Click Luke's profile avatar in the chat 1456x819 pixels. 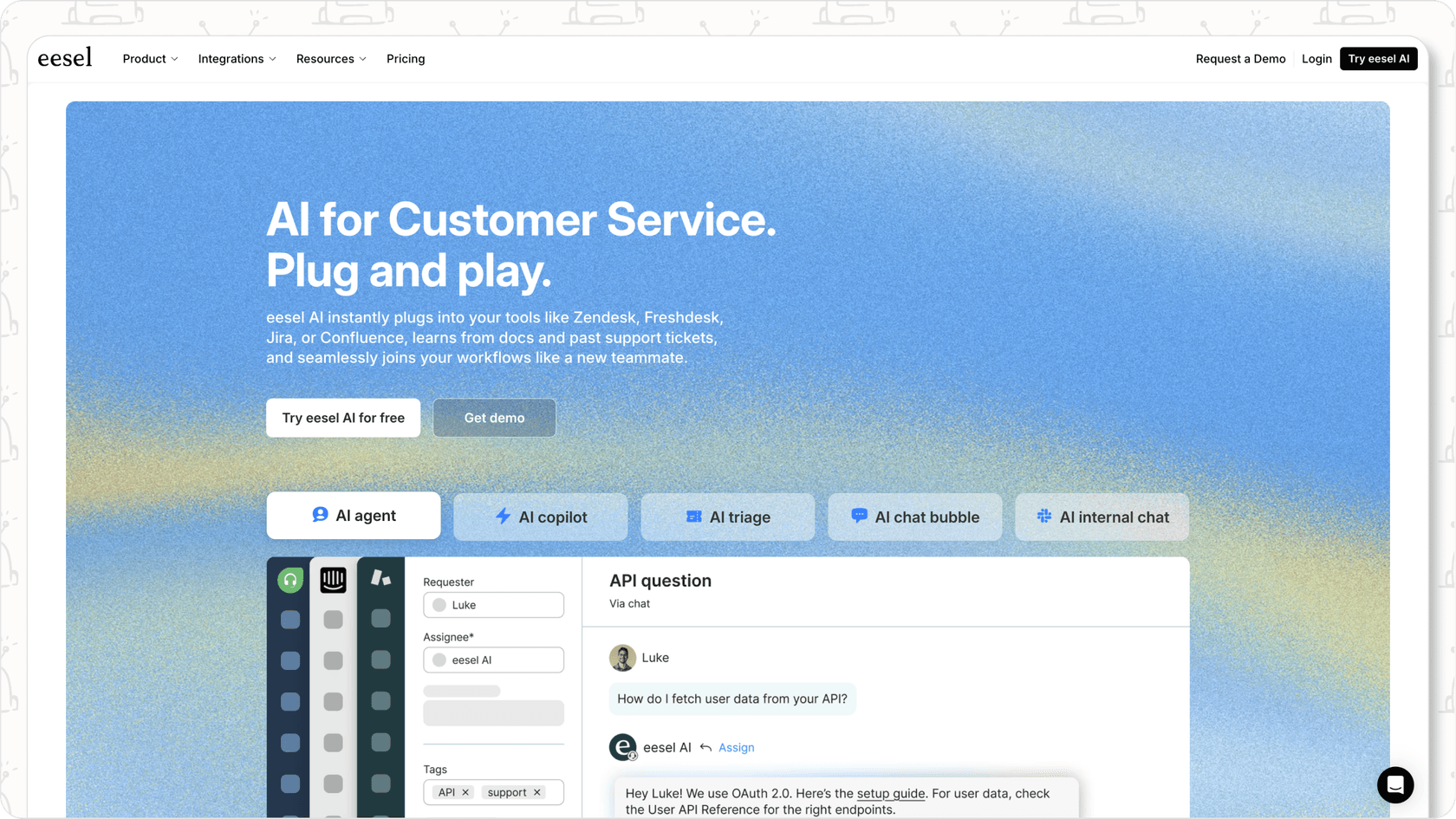click(x=622, y=658)
